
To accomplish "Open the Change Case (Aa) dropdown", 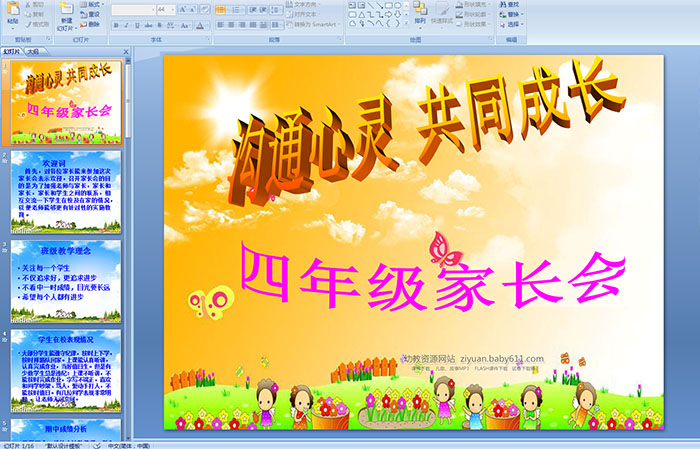I will pyautogui.click(x=185, y=25).
